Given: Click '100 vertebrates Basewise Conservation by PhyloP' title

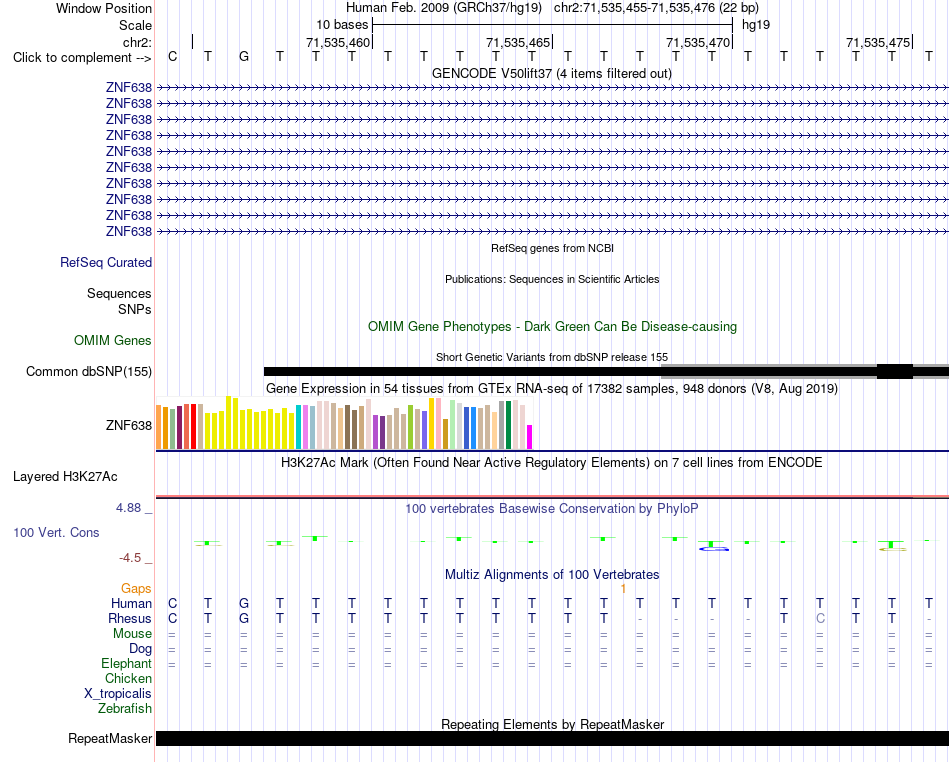Looking at the screenshot, I should (x=551, y=508).
